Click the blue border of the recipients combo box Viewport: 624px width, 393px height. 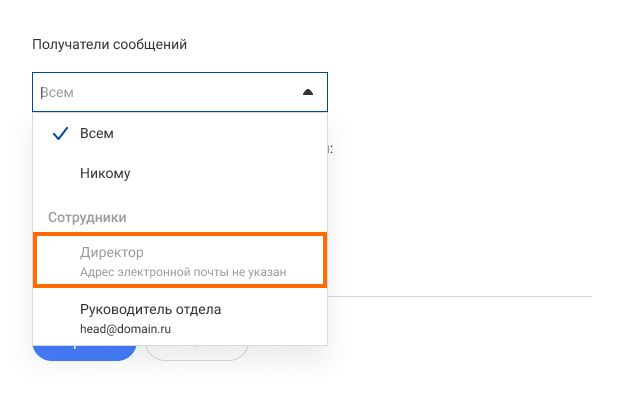click(180, 73)
